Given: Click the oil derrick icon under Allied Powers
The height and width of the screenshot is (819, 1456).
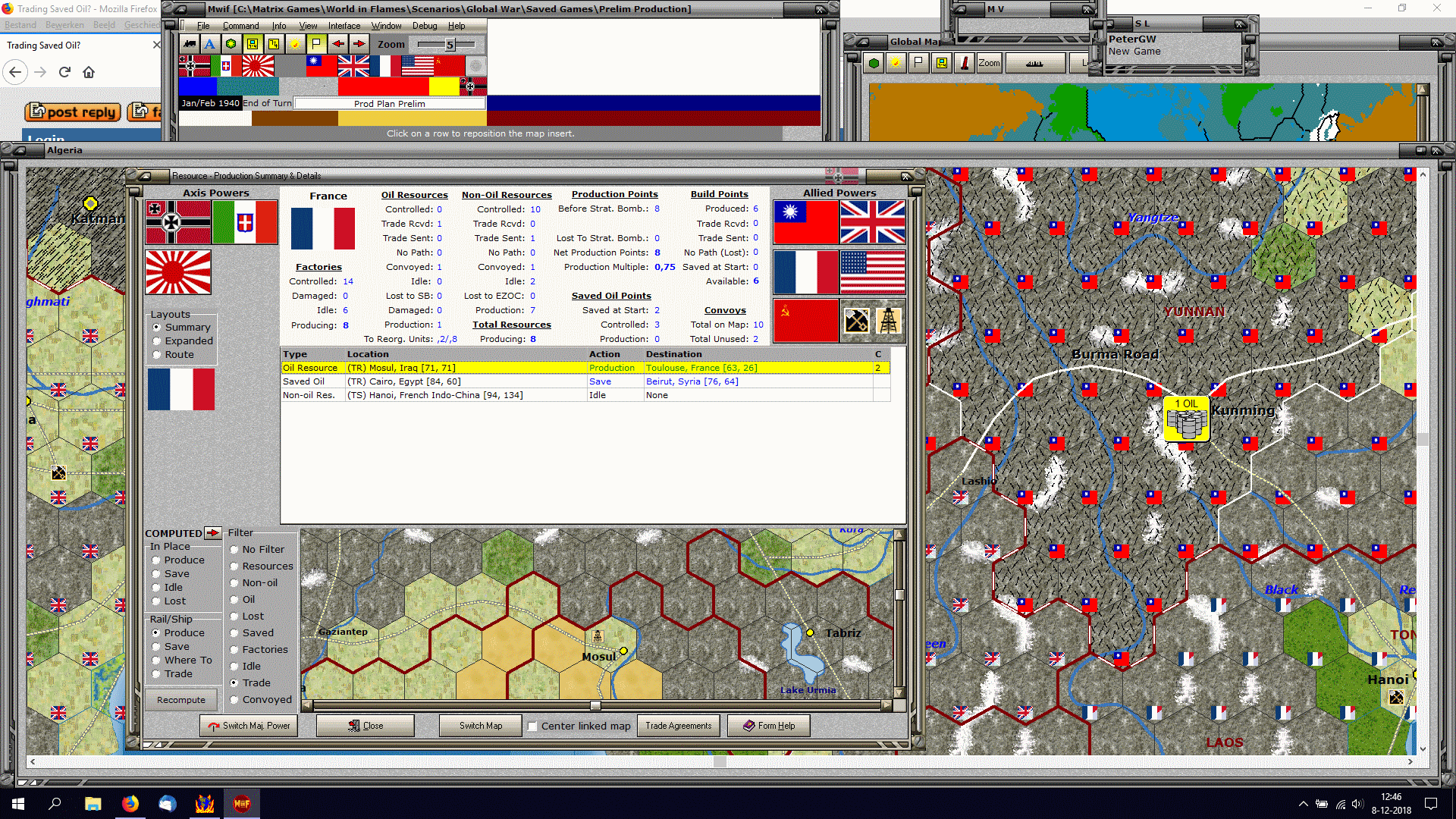Looking at the screenshot, I should (889, 321).
